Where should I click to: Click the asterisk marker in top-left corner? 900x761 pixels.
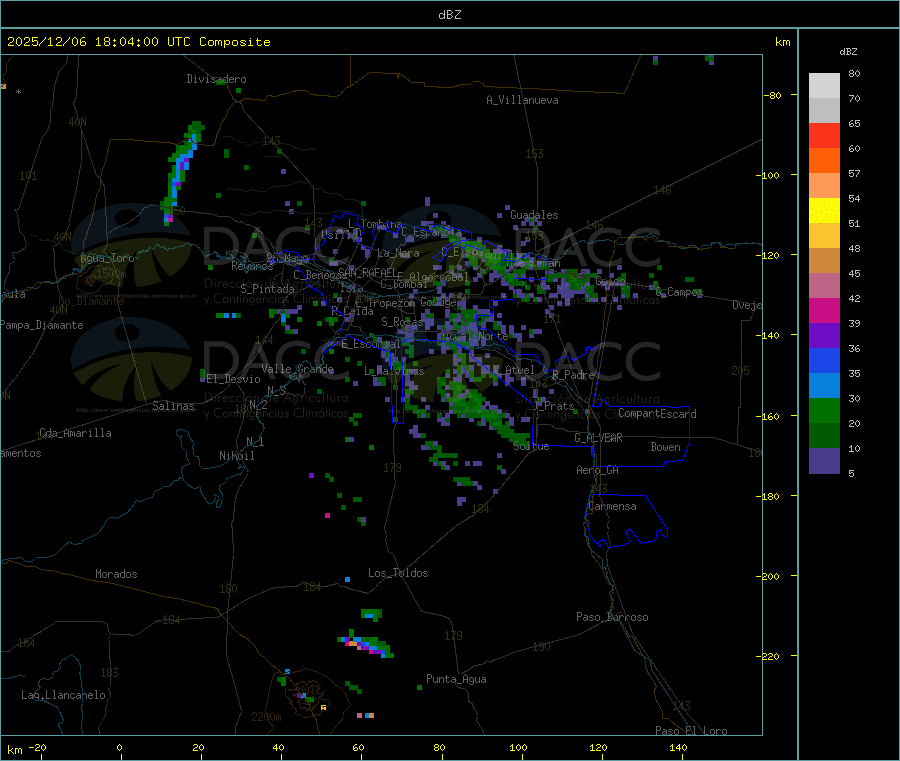pos(19,92)
